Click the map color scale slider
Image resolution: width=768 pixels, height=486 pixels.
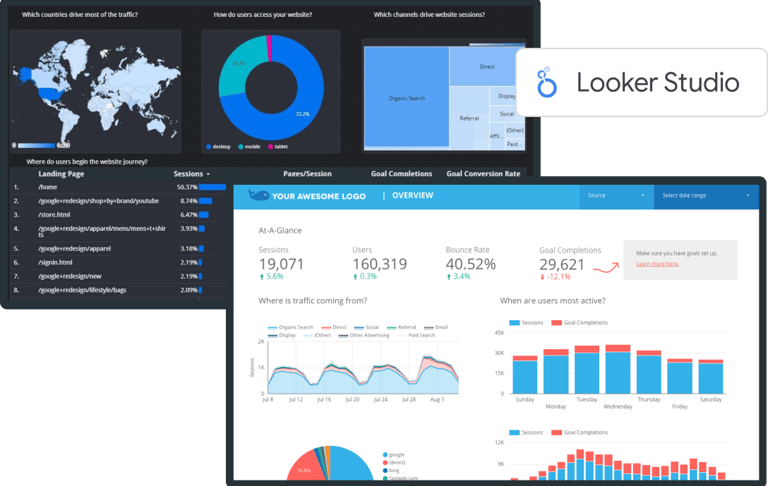pyautogui.click(x=36, y=145)
